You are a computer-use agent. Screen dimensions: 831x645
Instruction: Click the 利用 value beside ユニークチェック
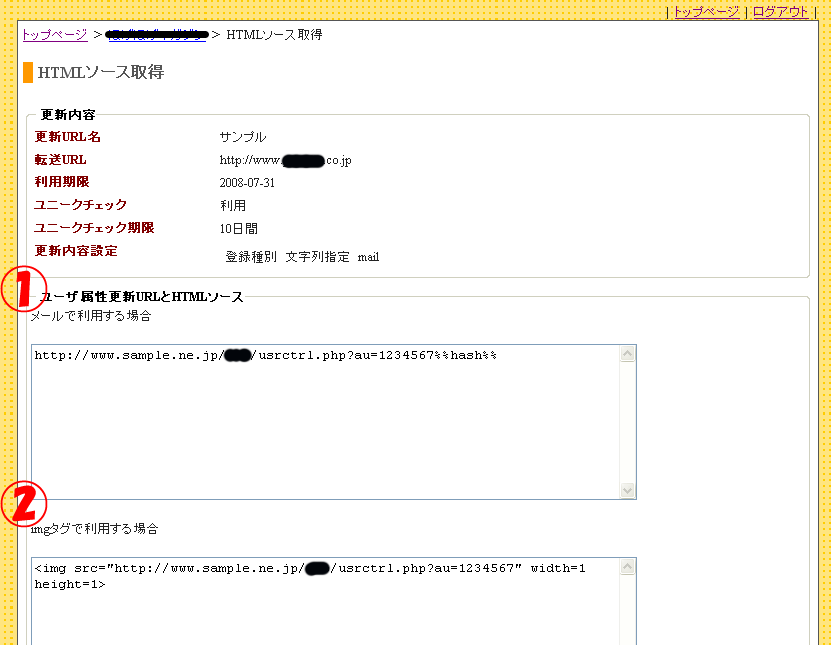click(x=233, y=206)
